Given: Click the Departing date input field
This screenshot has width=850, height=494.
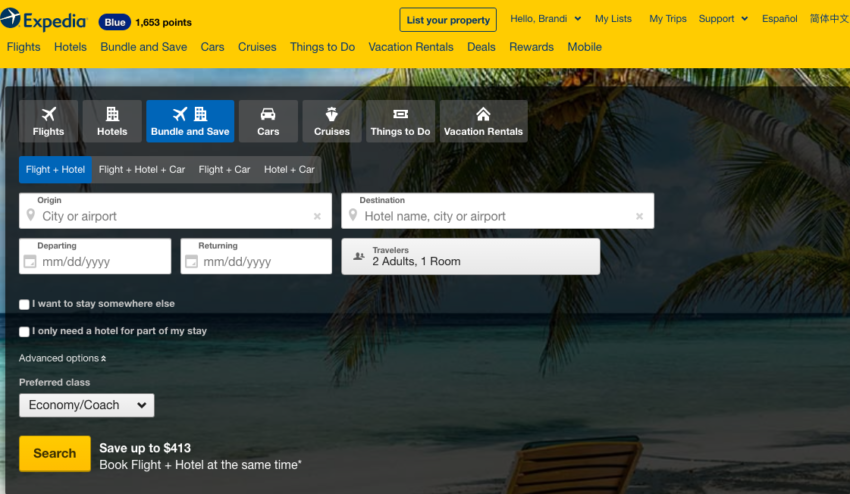Looking at the screenshot, I should 95,261.
